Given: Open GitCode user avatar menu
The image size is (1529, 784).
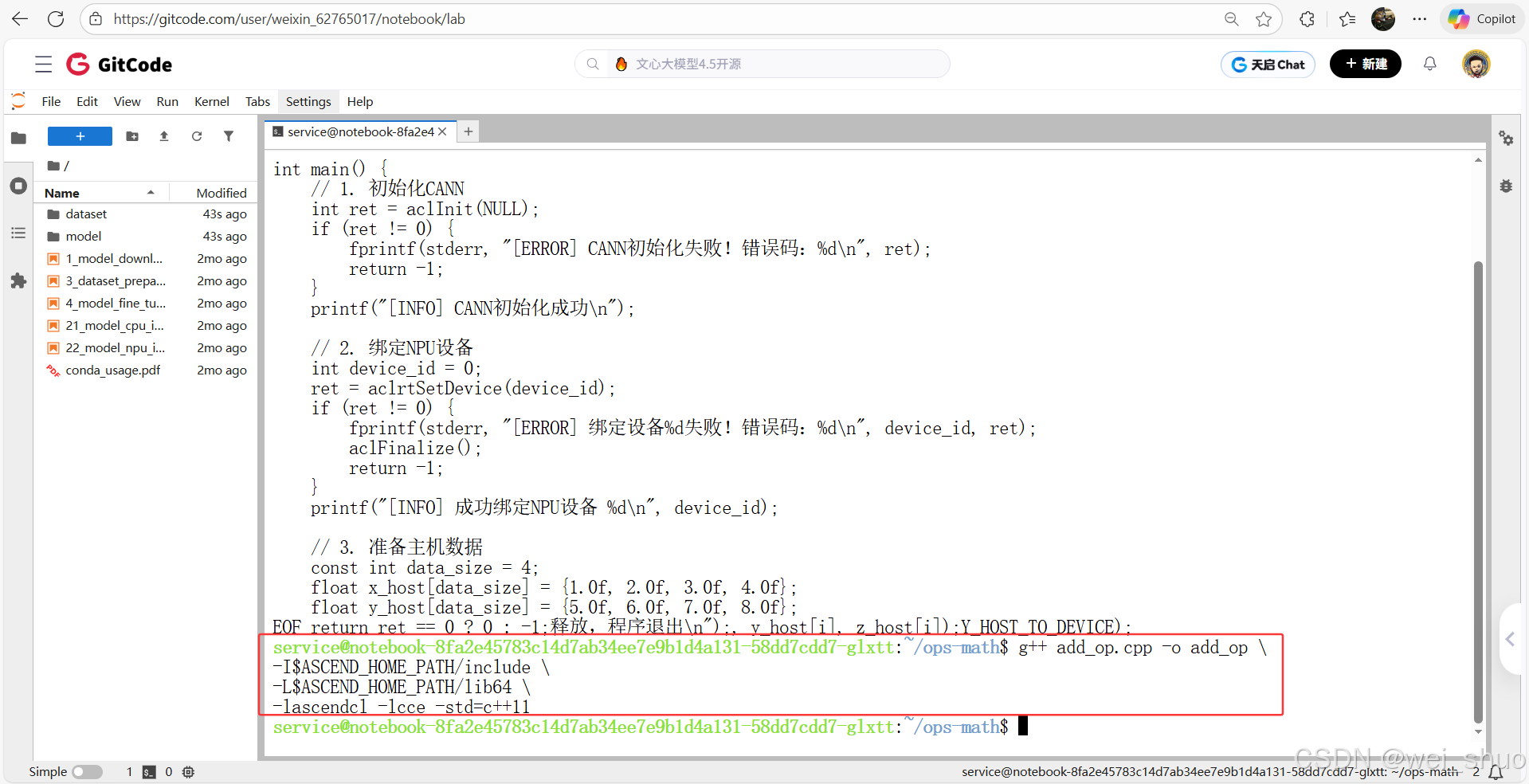Looking at the screenshot, I should click(x=1476, y=64).
